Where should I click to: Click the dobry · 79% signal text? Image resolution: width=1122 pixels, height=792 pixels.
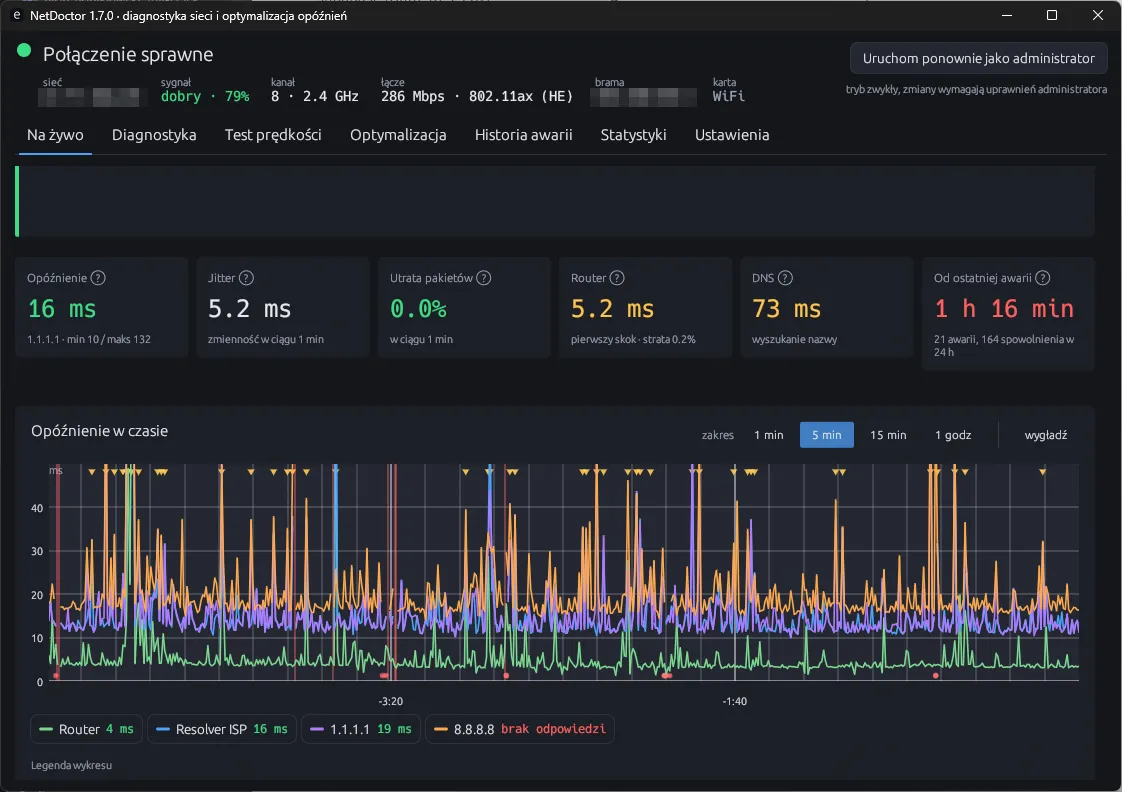tap(205, 96)
